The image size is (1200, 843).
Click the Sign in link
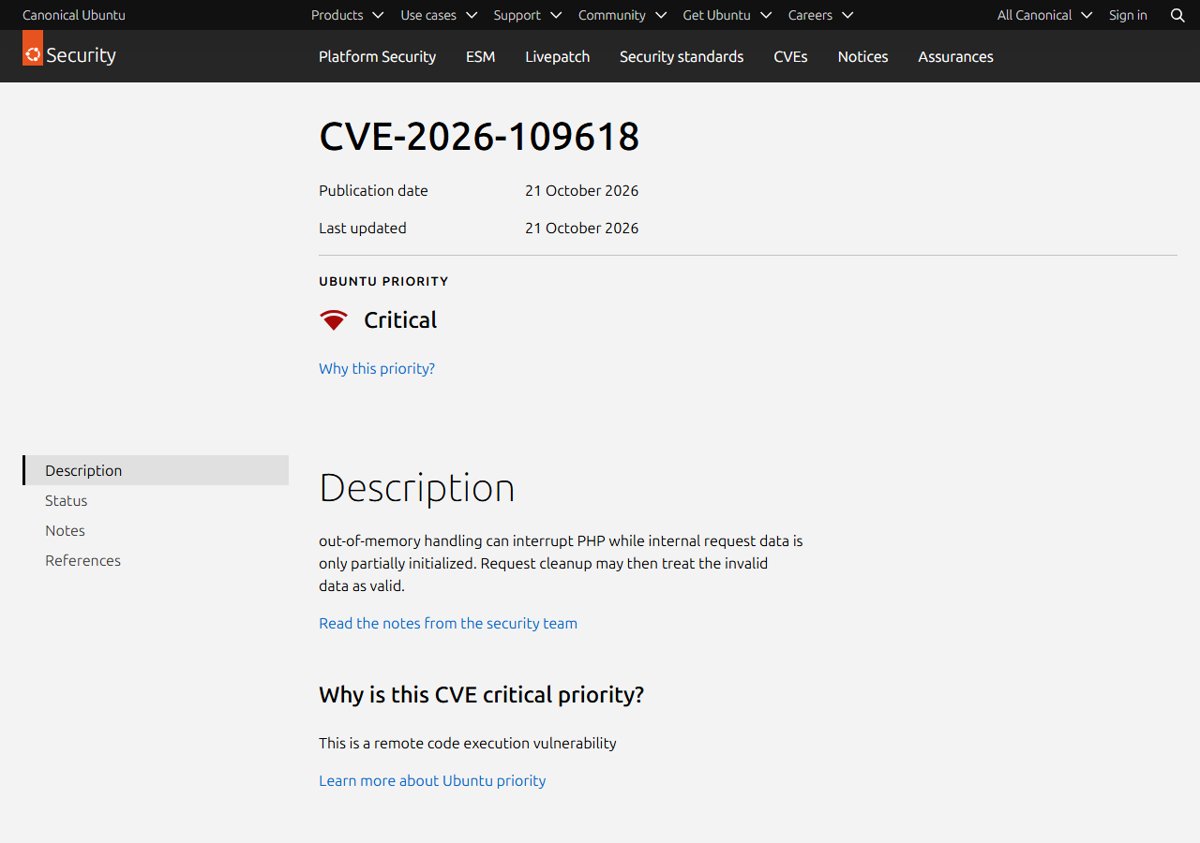point(1128,15)
